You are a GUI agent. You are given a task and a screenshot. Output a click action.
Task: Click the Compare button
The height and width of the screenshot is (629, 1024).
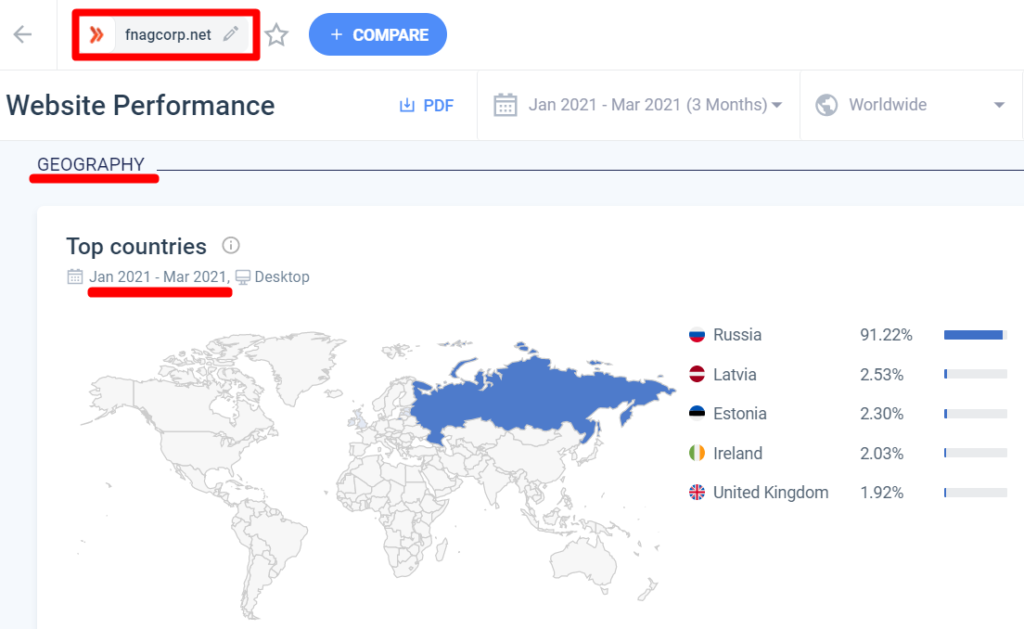click(377, 35)
